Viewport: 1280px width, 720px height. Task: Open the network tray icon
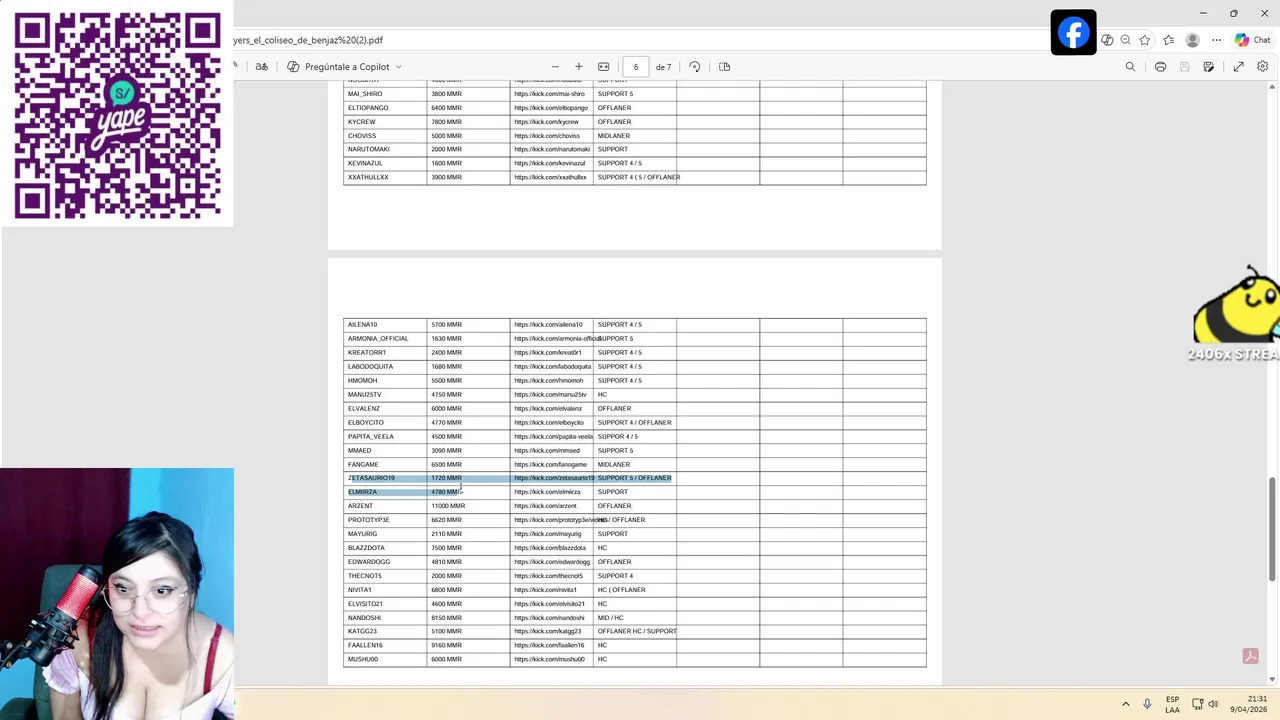tap(1198, 704)
